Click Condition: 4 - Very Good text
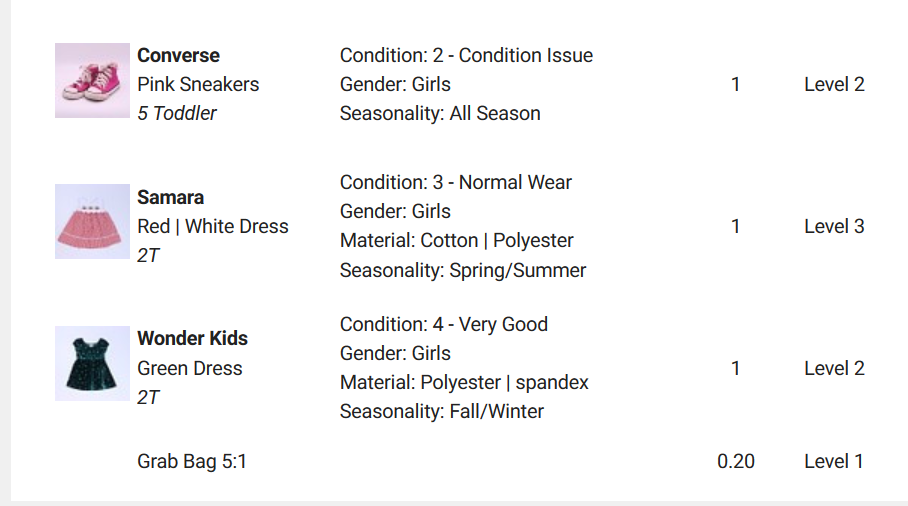 (x=444, y=325)
